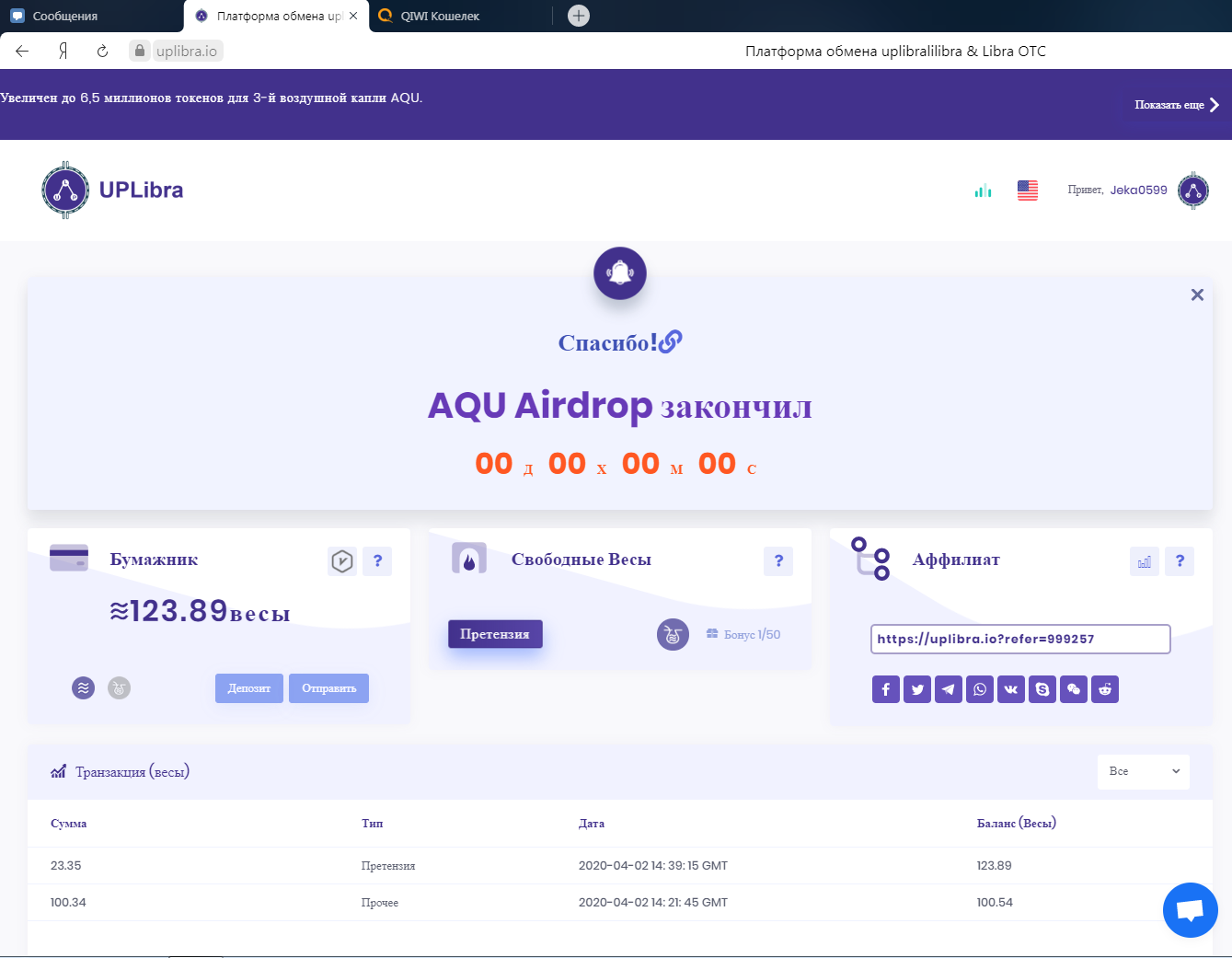Click Показать еще in top banner
The image size is (1232, 958).
point(1176,105)
